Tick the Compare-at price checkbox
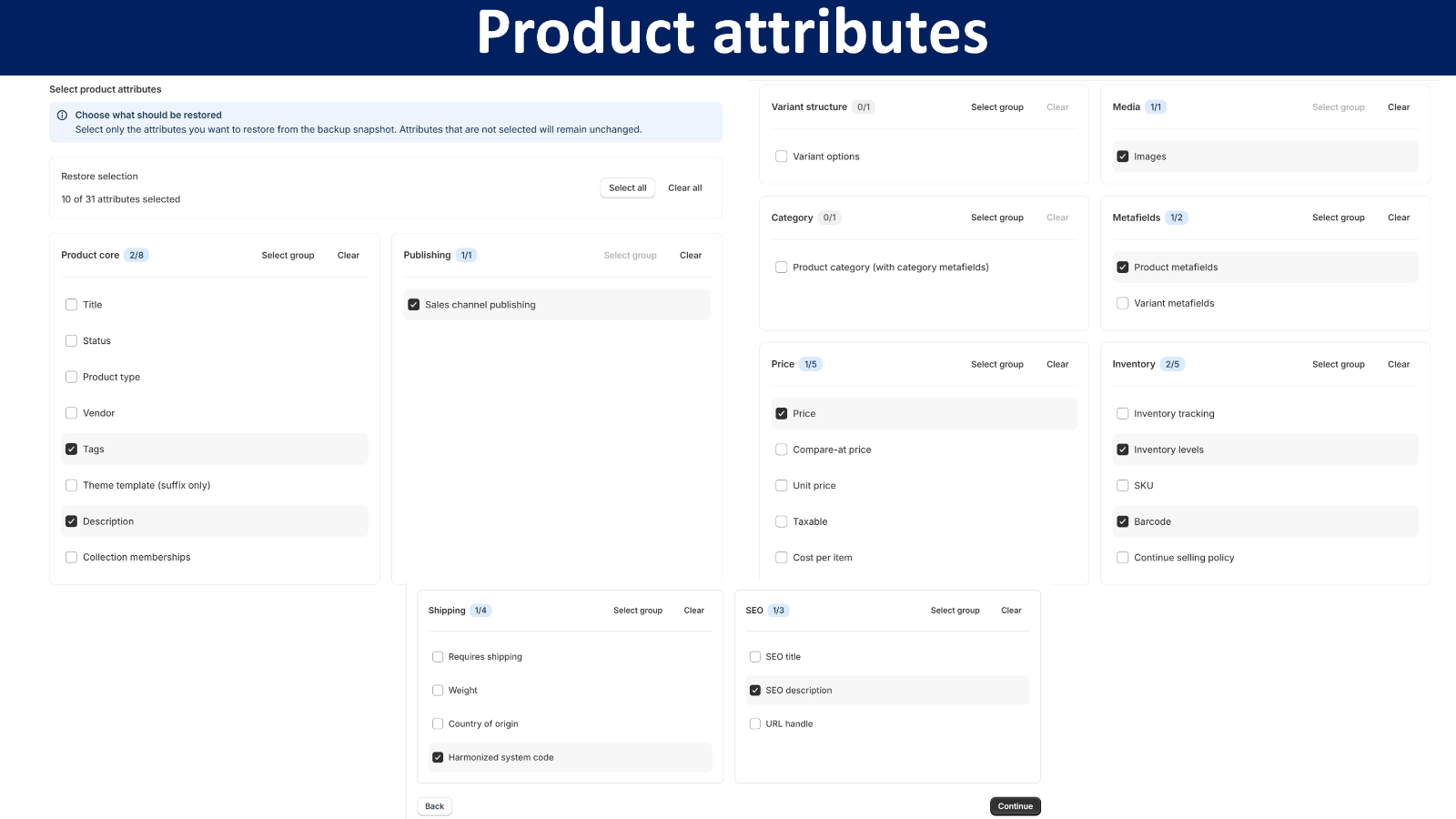Image resolution: width=1456 pixels, height=819 pixels. point(781,450)
